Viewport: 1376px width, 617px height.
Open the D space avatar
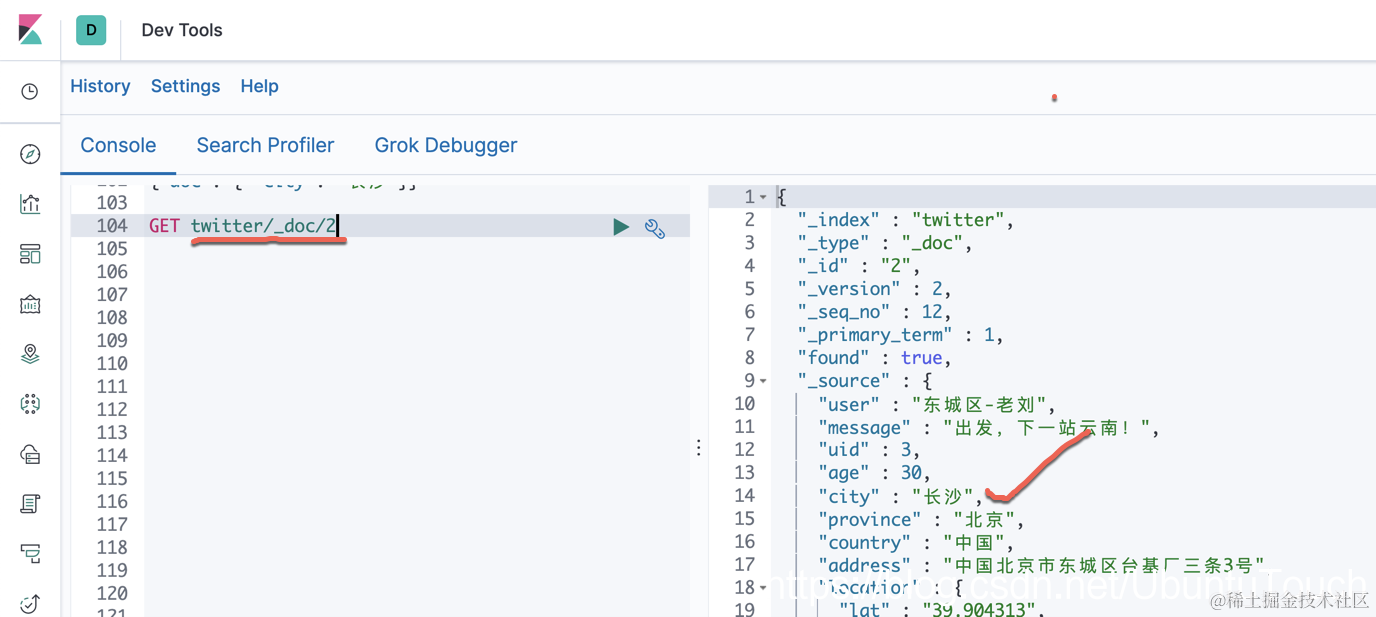tap(91, 30)
